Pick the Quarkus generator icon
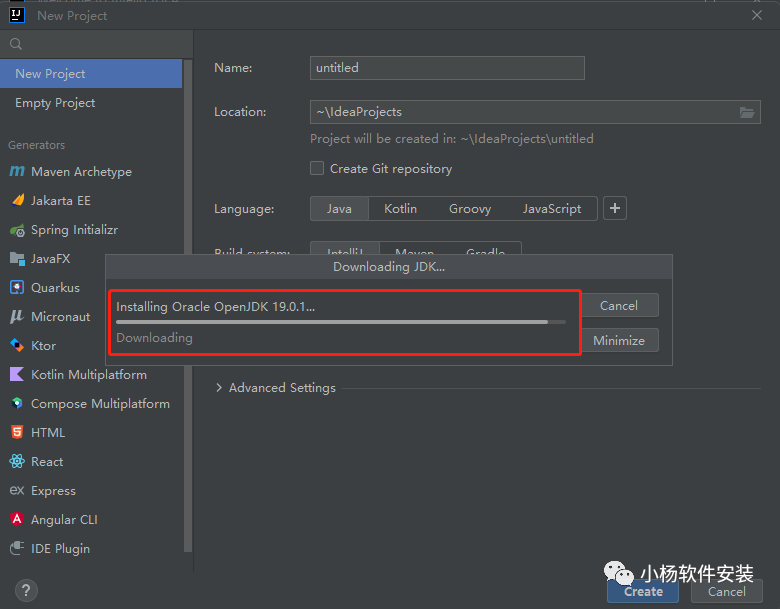Image resolution: width=780 pixels, height=609 pixels. pos(17,288)
